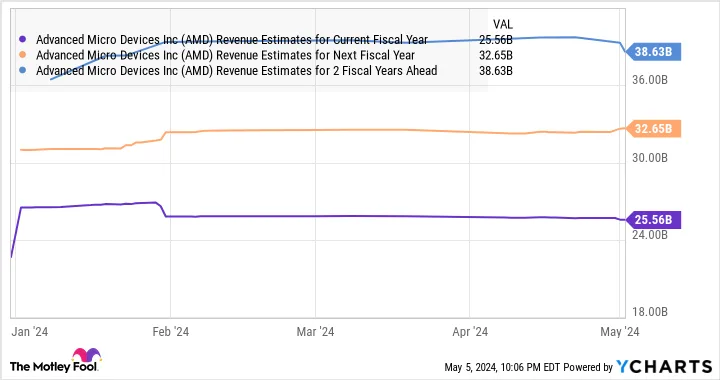Open the YCharts logo
The height and width of the screenshot is (380, 720).
click(664, 366)
